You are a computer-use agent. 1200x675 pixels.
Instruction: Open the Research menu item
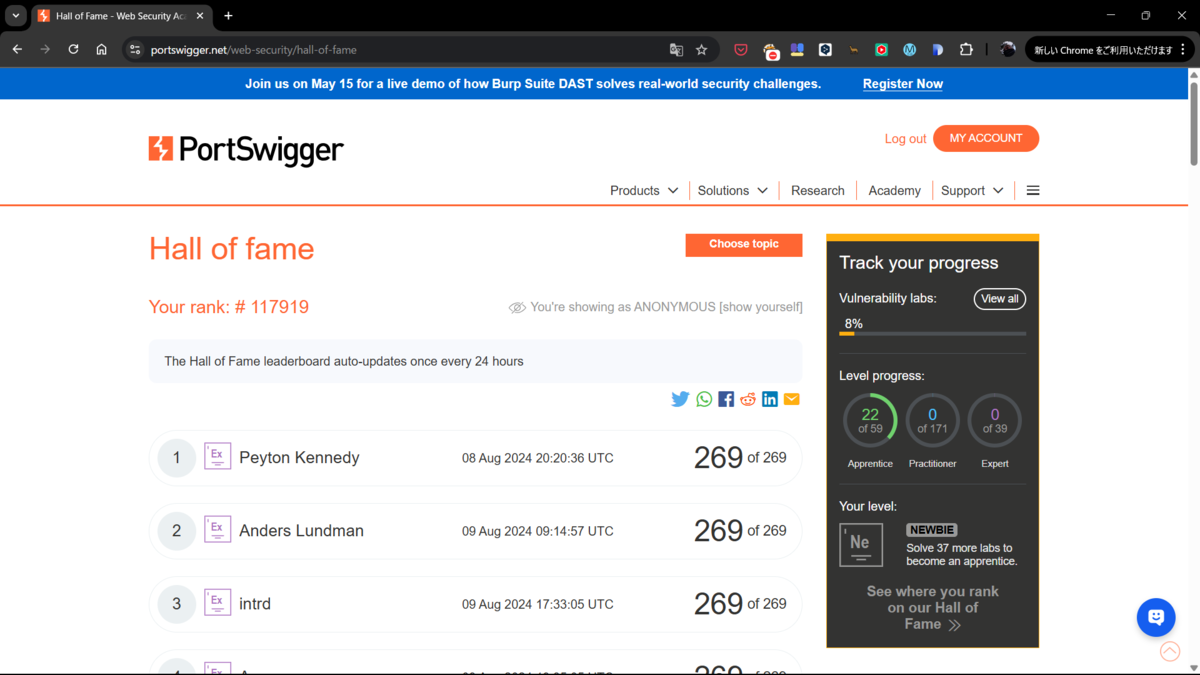pos(818,190)
